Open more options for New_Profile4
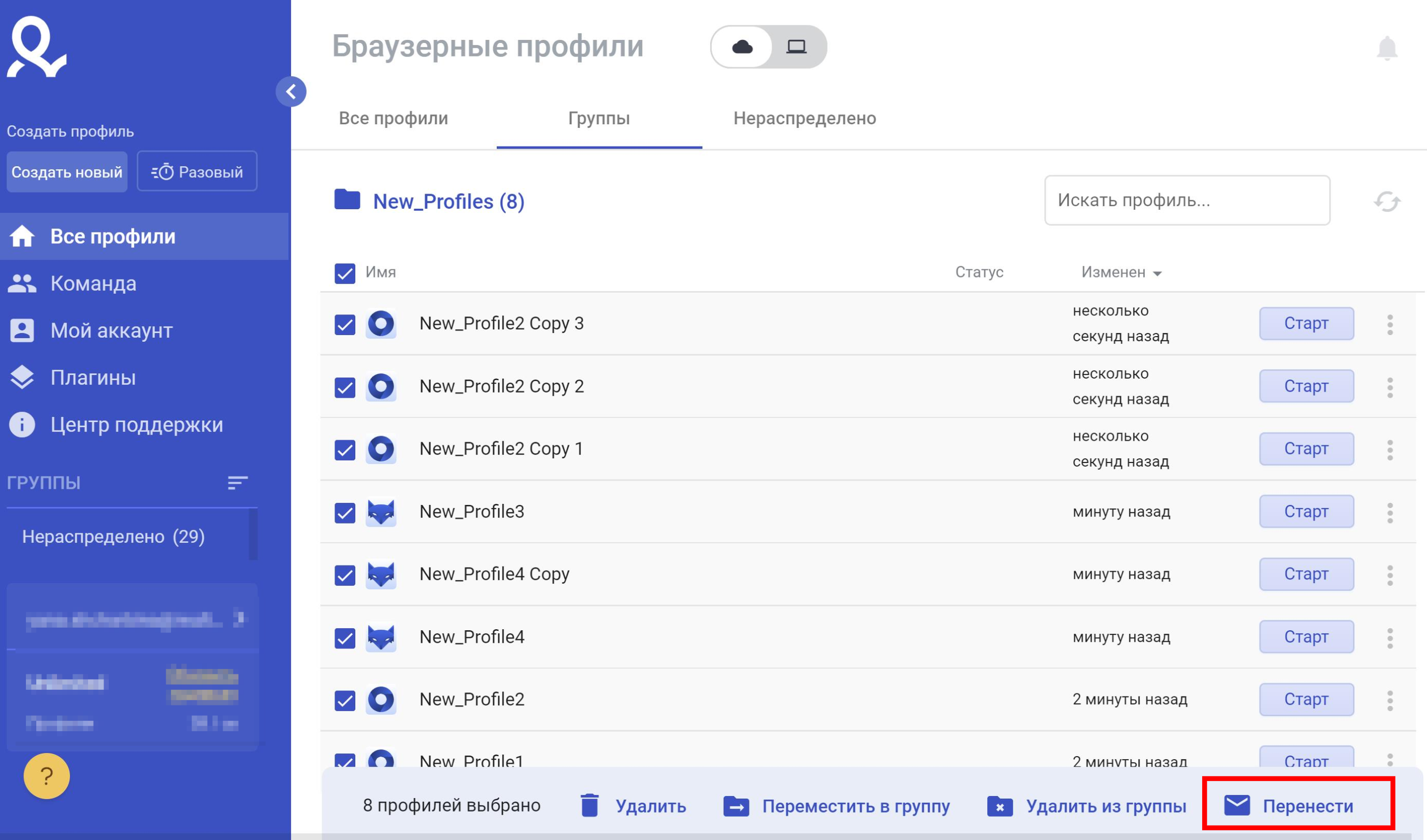Screen dimensions: 1427x840 point(1390,638)
